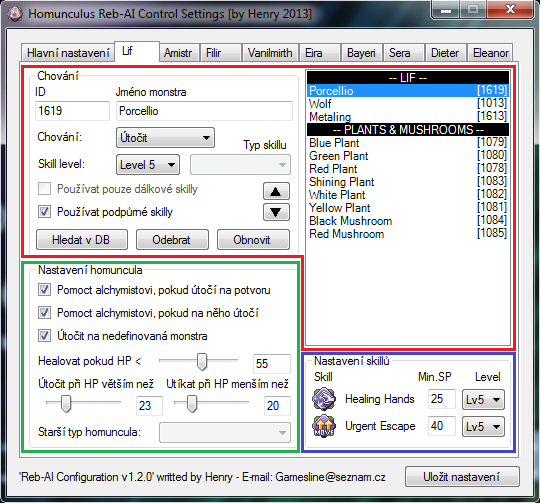The height and width of the screenshot is (503, 540).
Task: Switch to the Vanilmirth tab
Action: (x=270, y=53)
